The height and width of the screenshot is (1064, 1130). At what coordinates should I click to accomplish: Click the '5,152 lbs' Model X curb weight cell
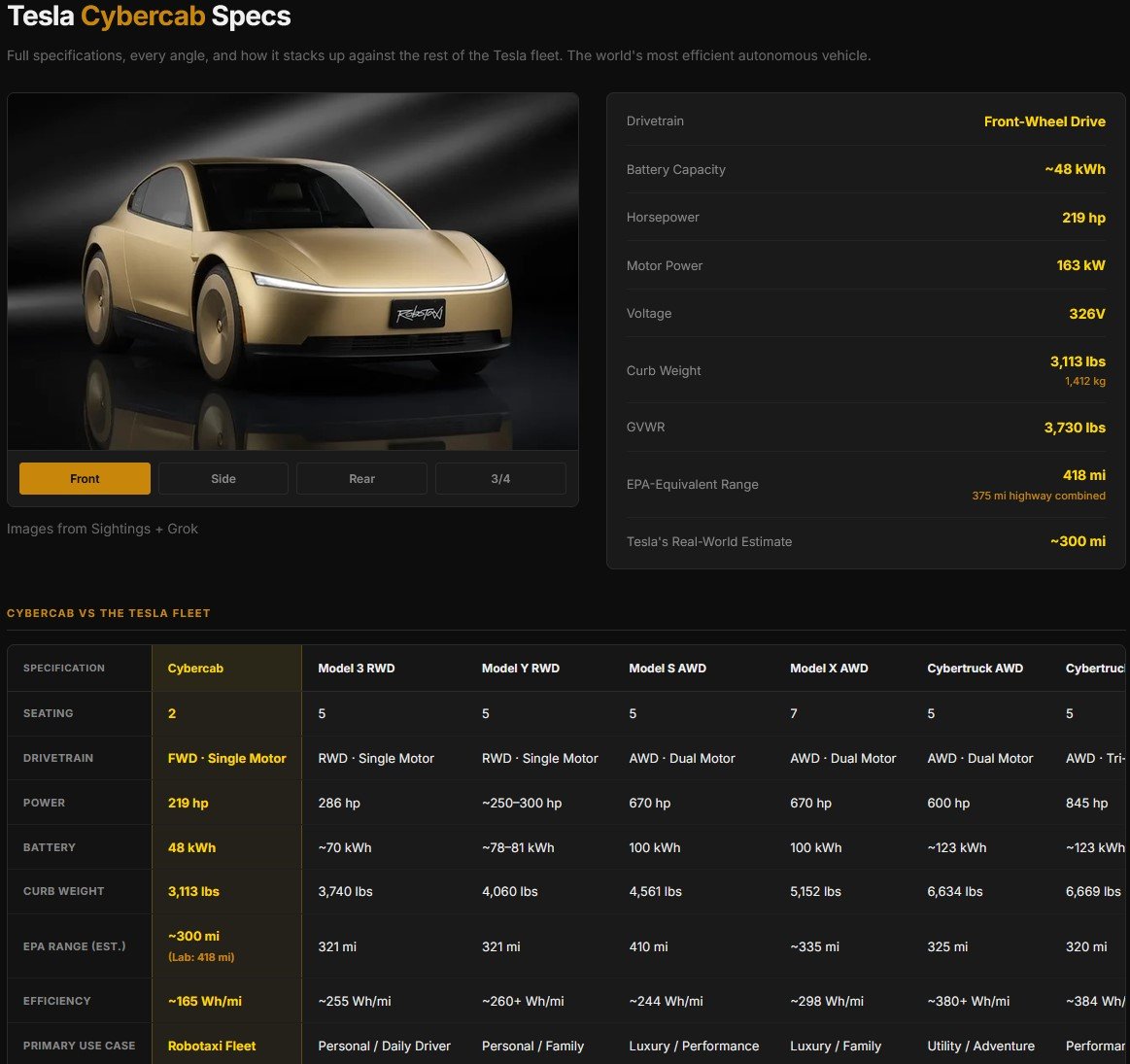pyautogui.click(x=816, y=892)
